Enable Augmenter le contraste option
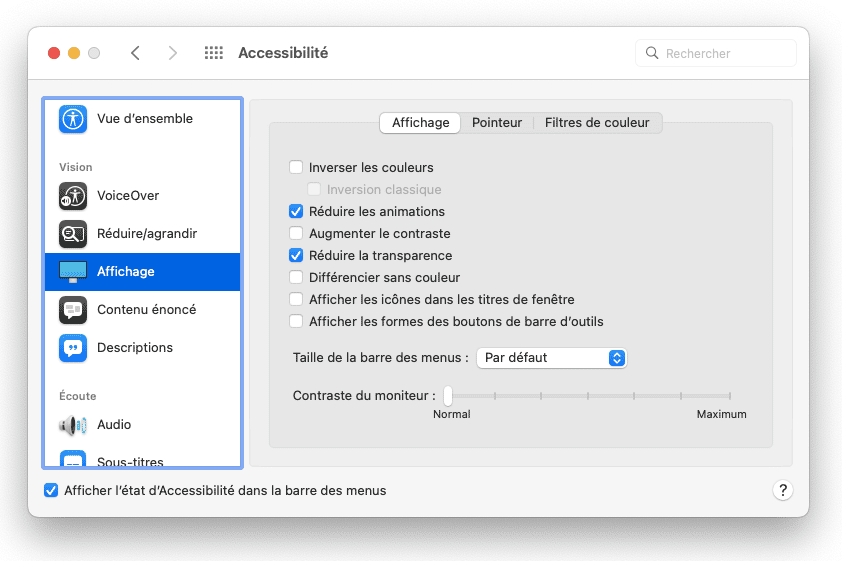Screen dimensions: 842x561 coord(296,234)
